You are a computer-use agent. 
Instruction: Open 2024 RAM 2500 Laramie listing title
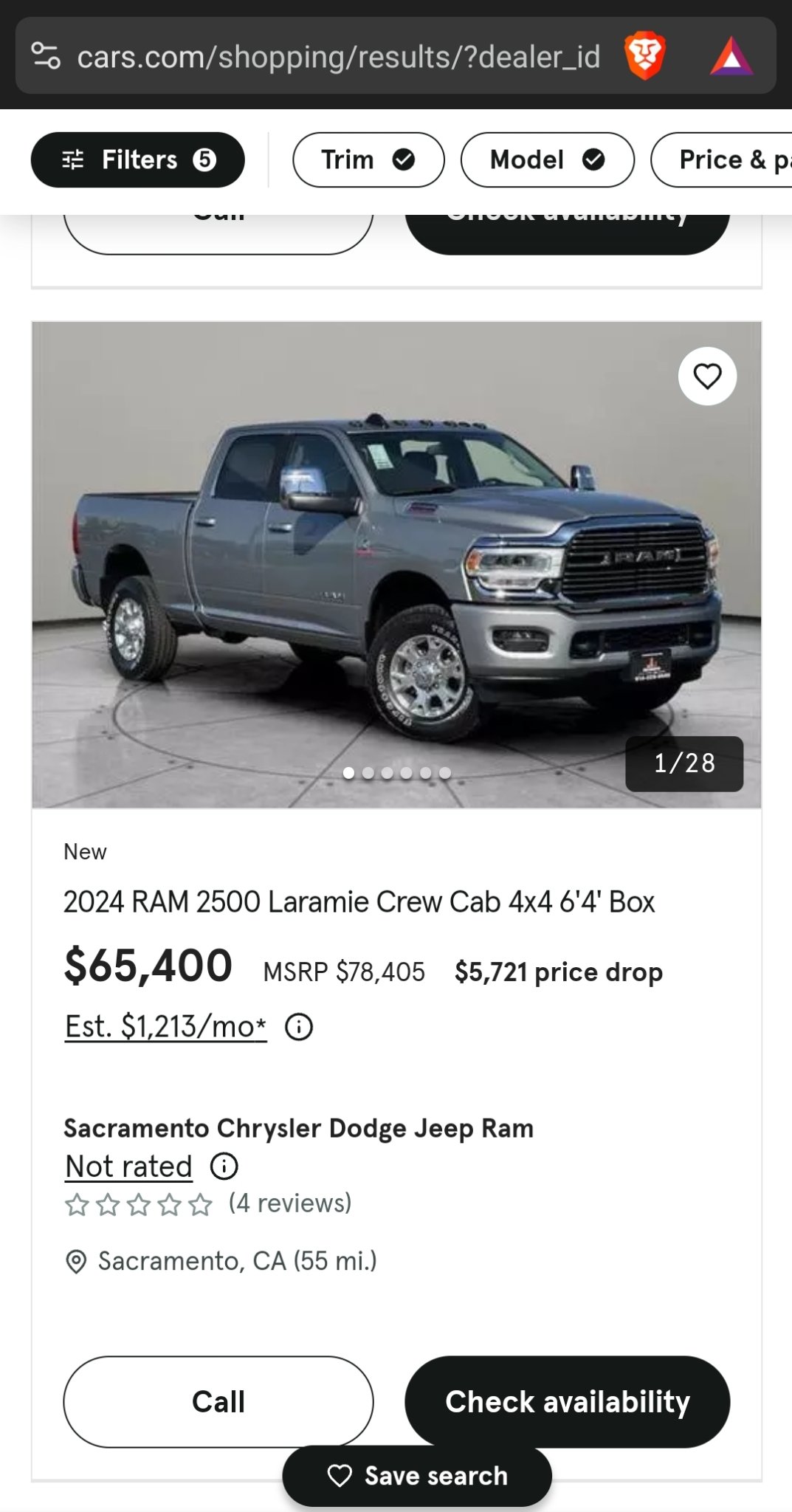click(x=359, y=902)
